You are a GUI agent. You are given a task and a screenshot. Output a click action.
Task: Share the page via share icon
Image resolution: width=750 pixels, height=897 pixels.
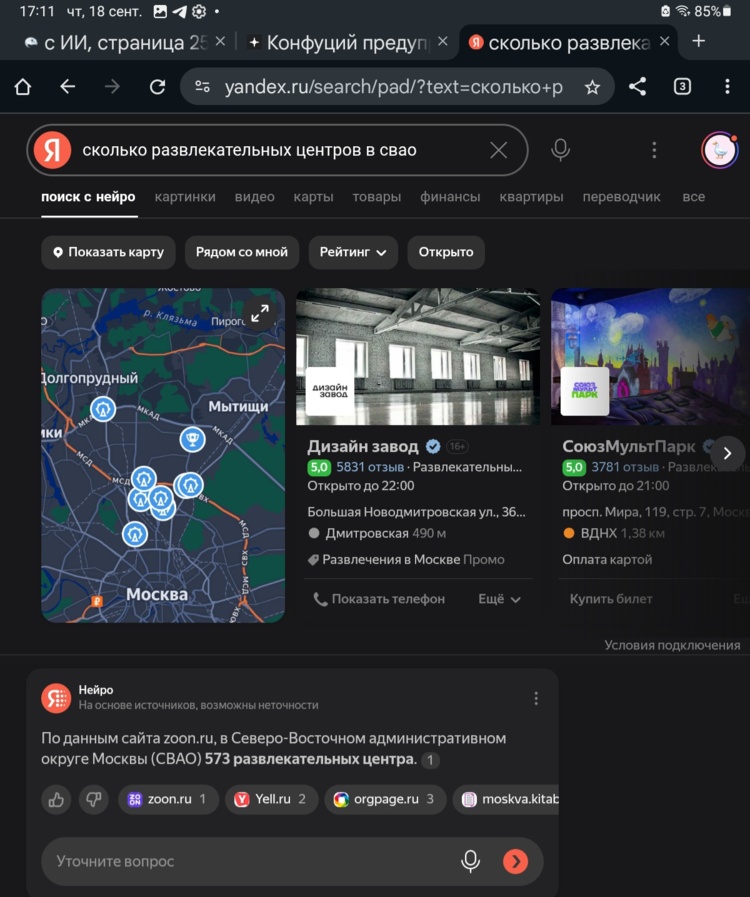click(x=637, y=86)
